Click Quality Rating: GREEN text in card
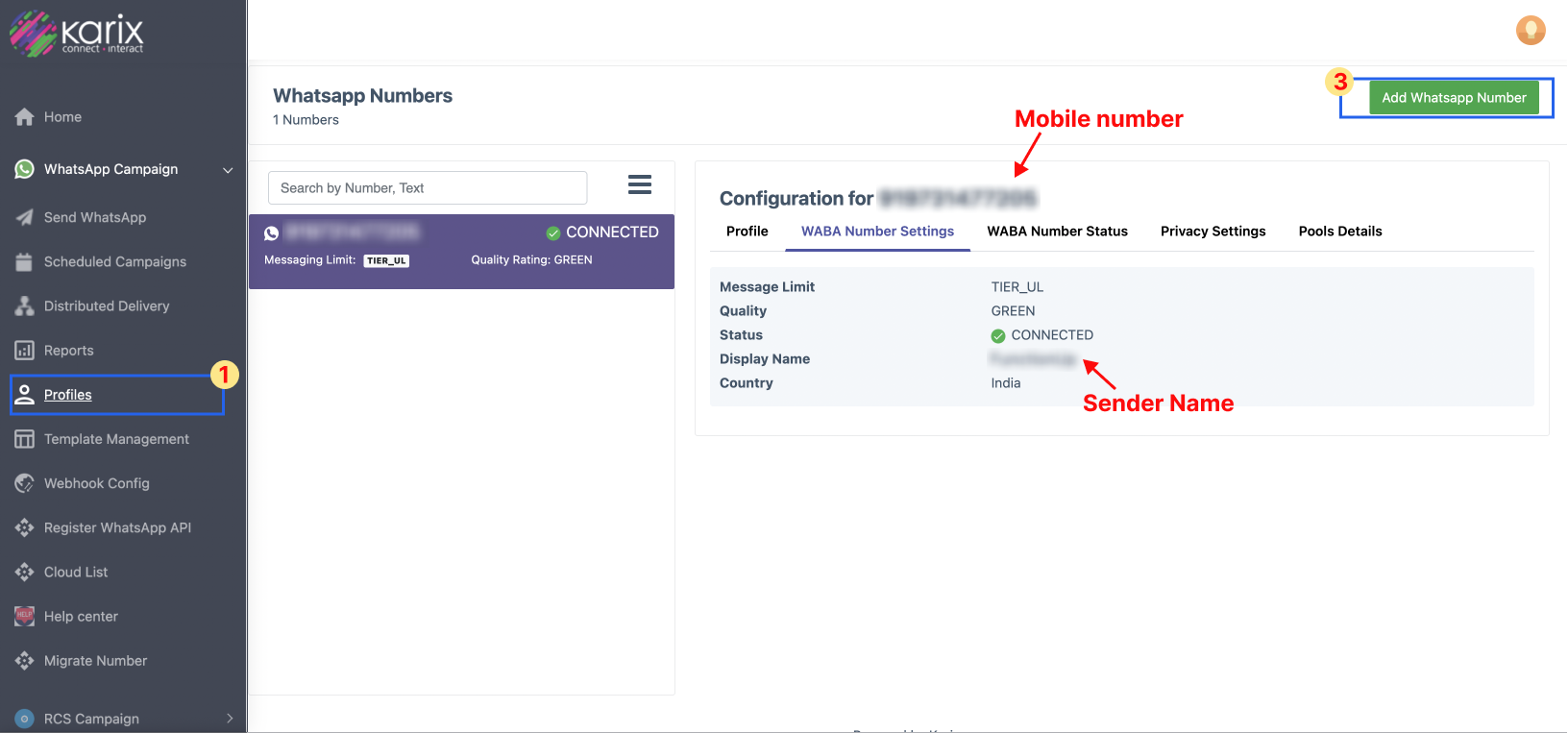The height and width of the screenshot is (733, 1568). (x=531, y=260)
